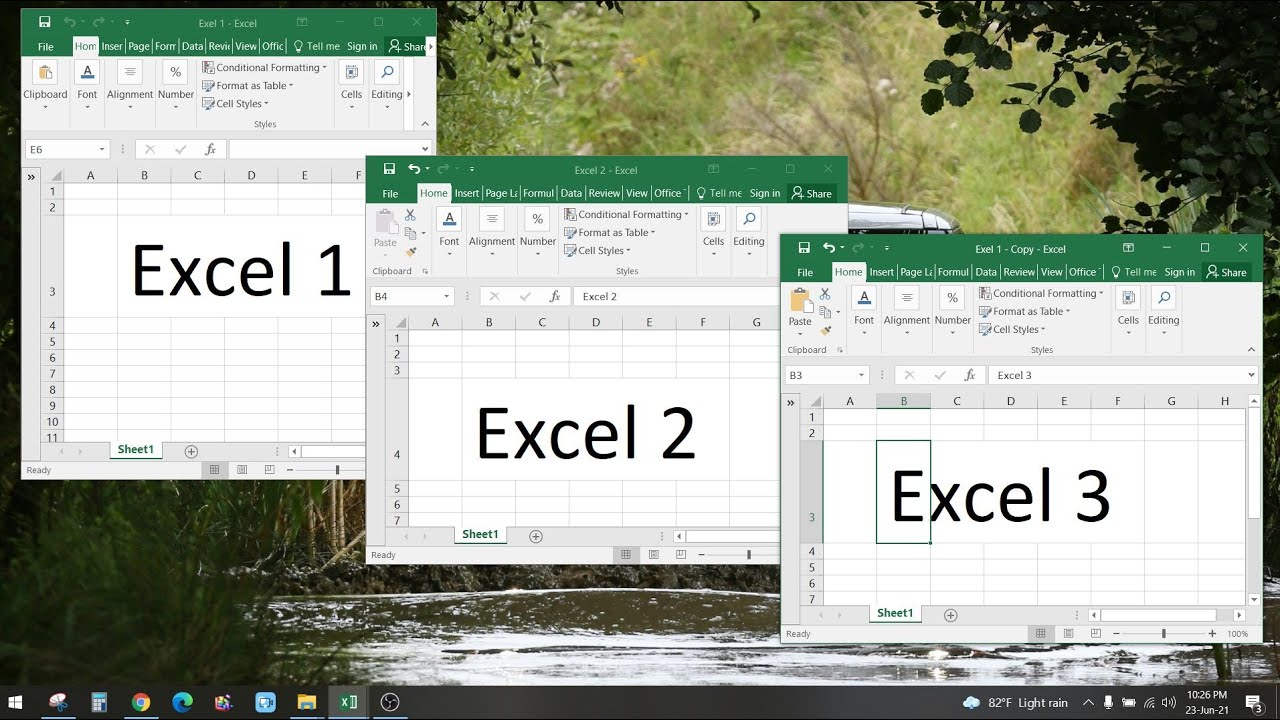Add a new sheet in the Excel 2 window

pos(536,536)
